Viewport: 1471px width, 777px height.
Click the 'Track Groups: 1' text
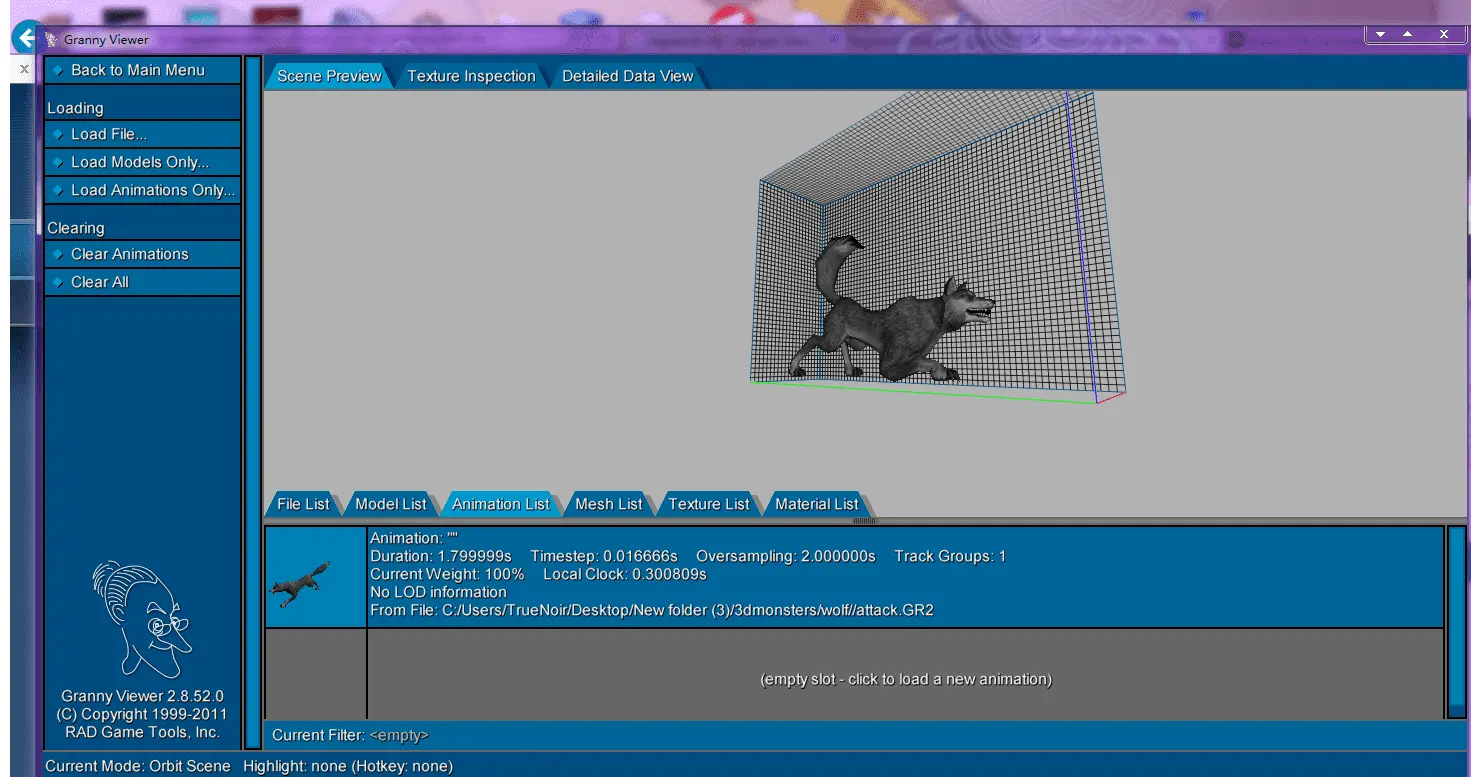[x=950, y=556]
